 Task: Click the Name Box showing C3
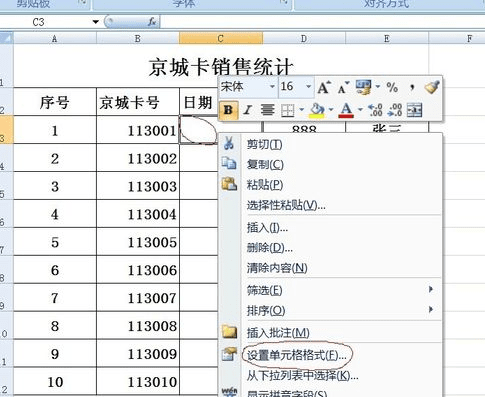(x=45, y=22)
